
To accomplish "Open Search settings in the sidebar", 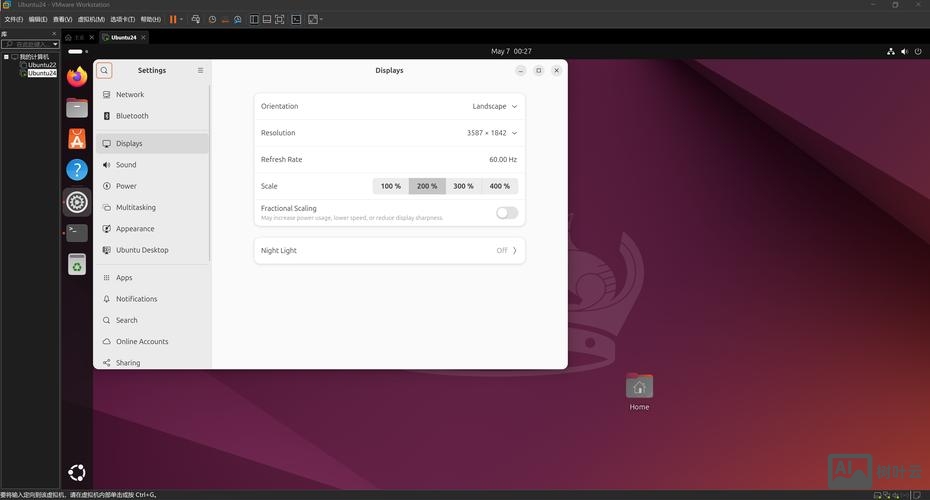I will pyautogui.click(x=152, y=320).
